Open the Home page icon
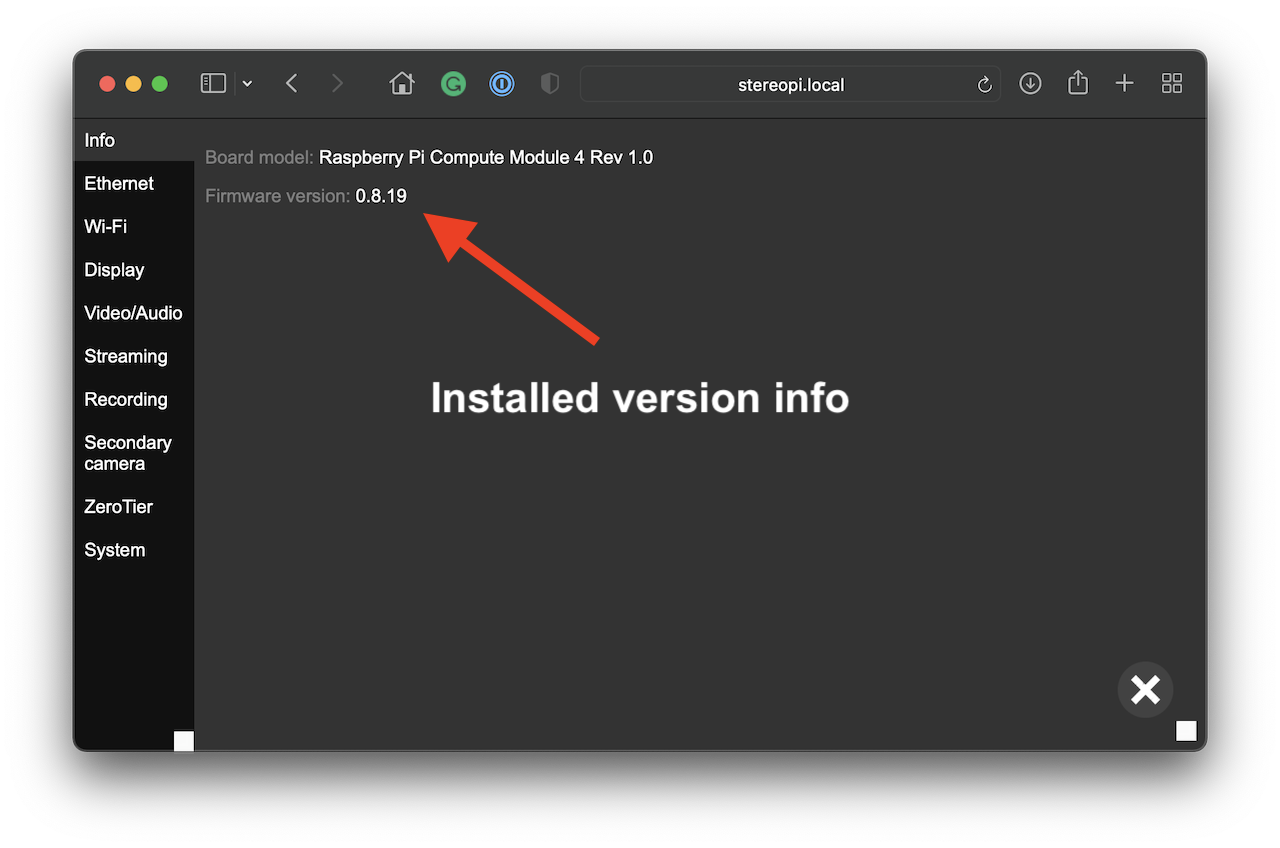1280x848 pixels. point(402,84)
